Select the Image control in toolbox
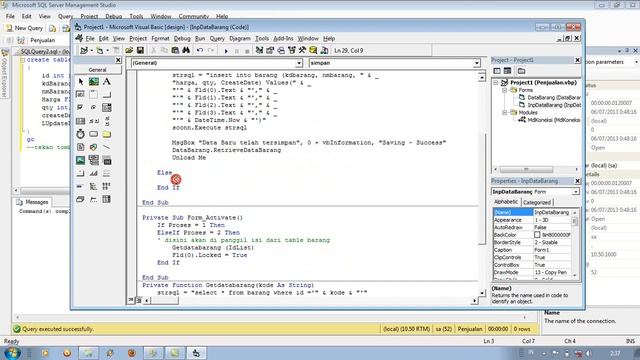 coord(80,160)
